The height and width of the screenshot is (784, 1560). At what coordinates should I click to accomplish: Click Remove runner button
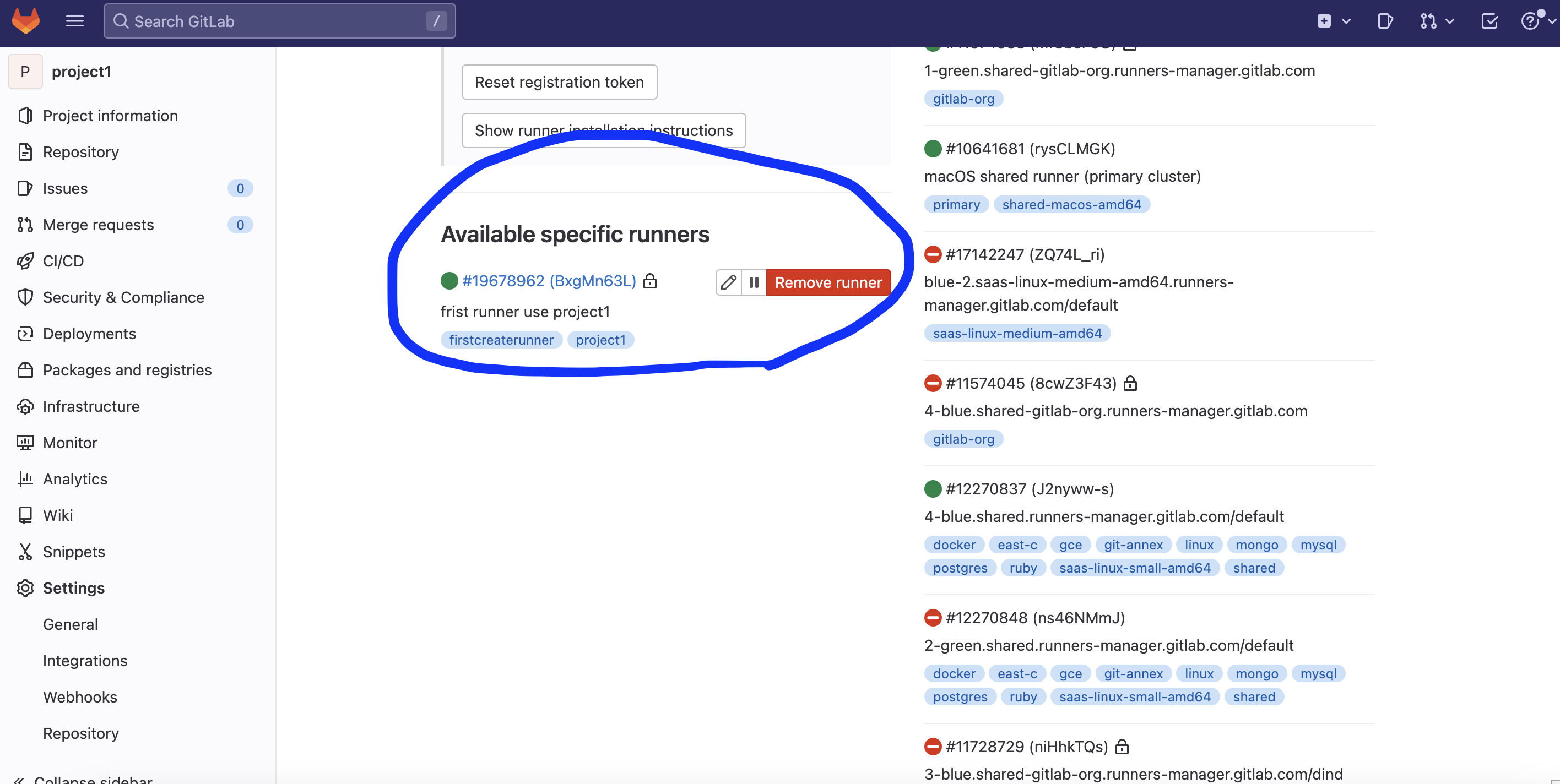coord(828,282)
